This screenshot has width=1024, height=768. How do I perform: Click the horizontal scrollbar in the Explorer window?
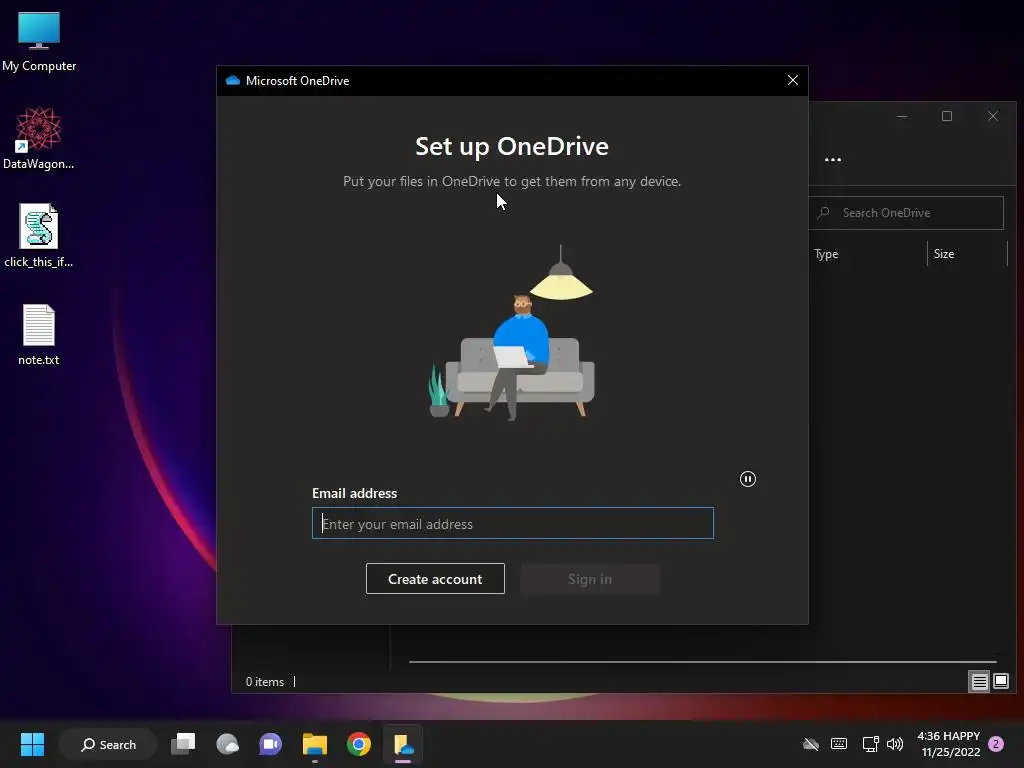click(703, 662)
